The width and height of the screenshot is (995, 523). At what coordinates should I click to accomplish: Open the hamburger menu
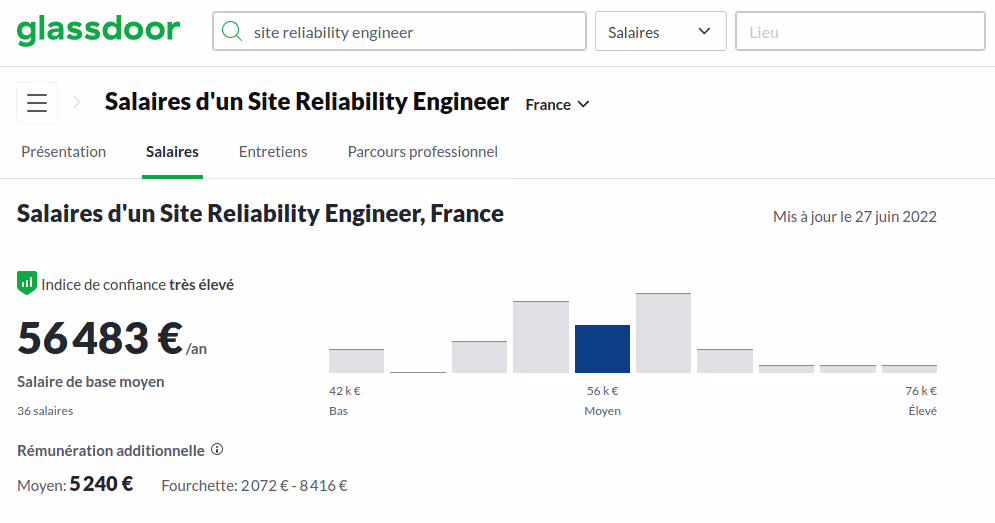(37, 103)
